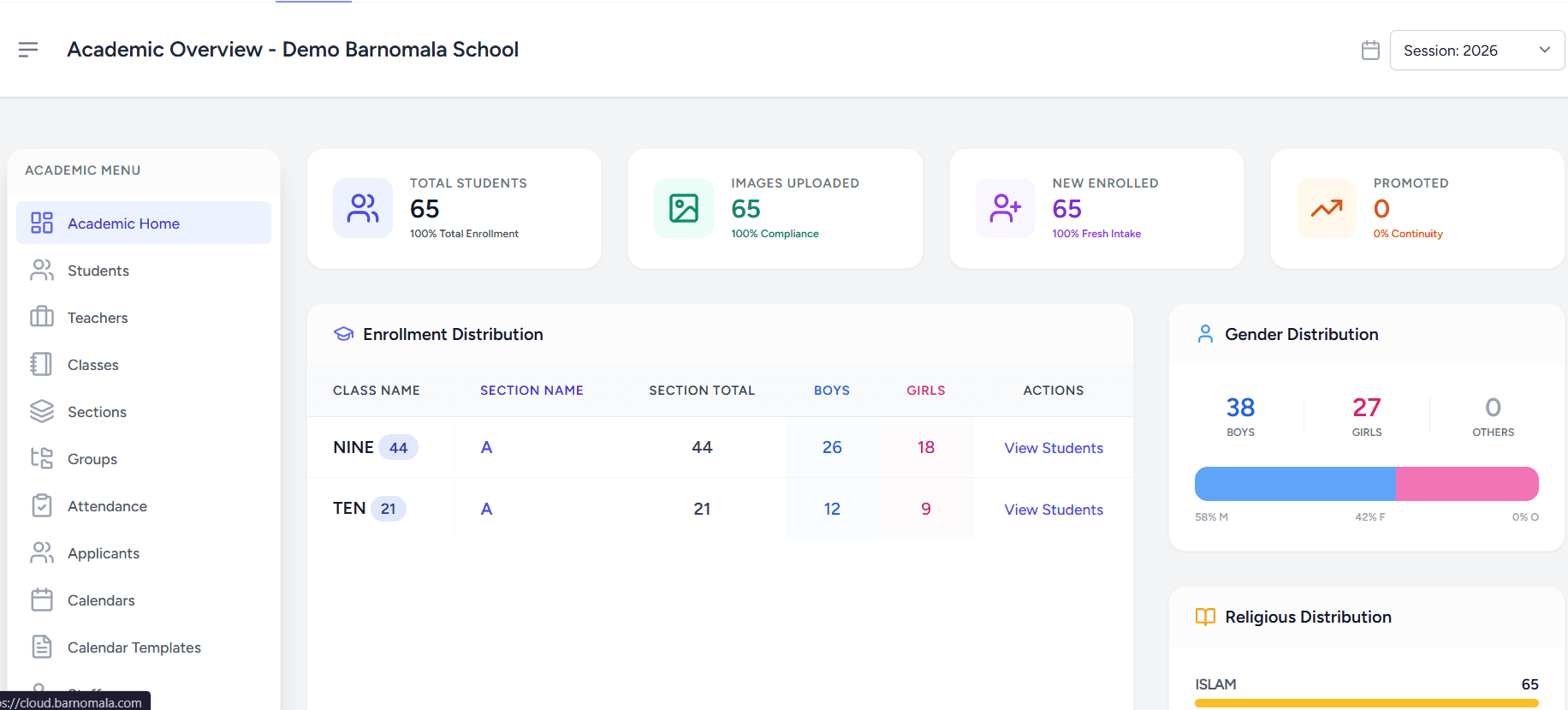Screen dimensions: 1568x710
Task: Click the CLASS NAME column header
Action: coord(377,391)
